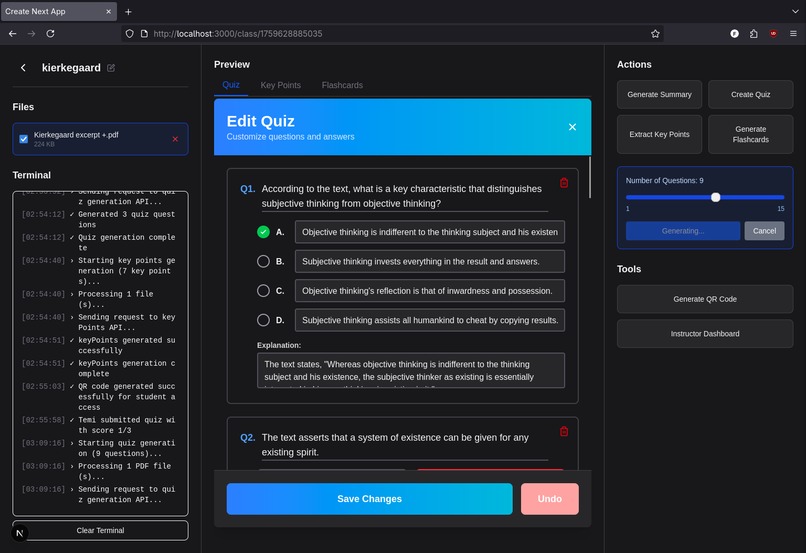This screenshot has width=806, height=553.
Task: Edit answer C text for Q1
Action: (430, 291)
